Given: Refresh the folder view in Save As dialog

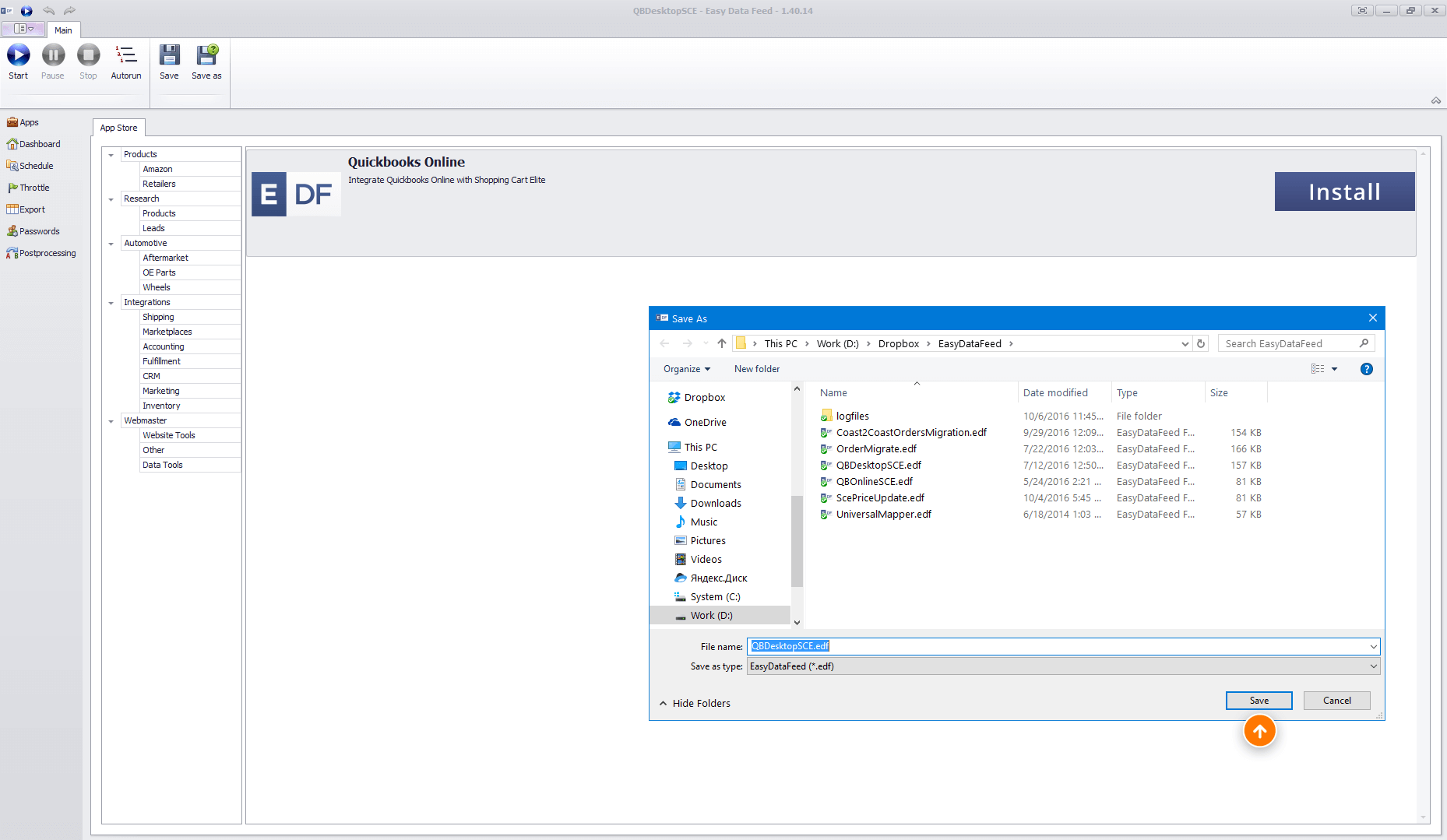Looking at the screenshot, I should (1201, 343).
